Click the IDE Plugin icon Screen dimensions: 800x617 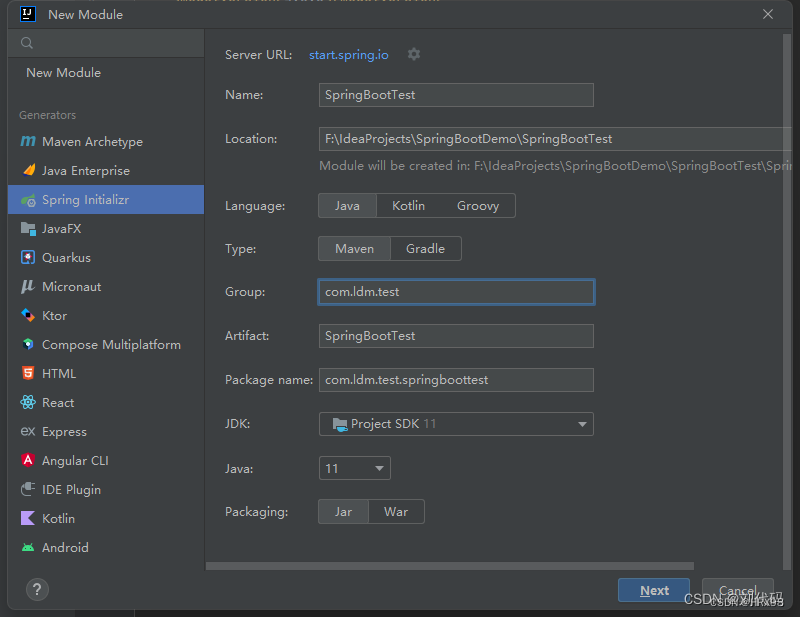click(28, 489)
